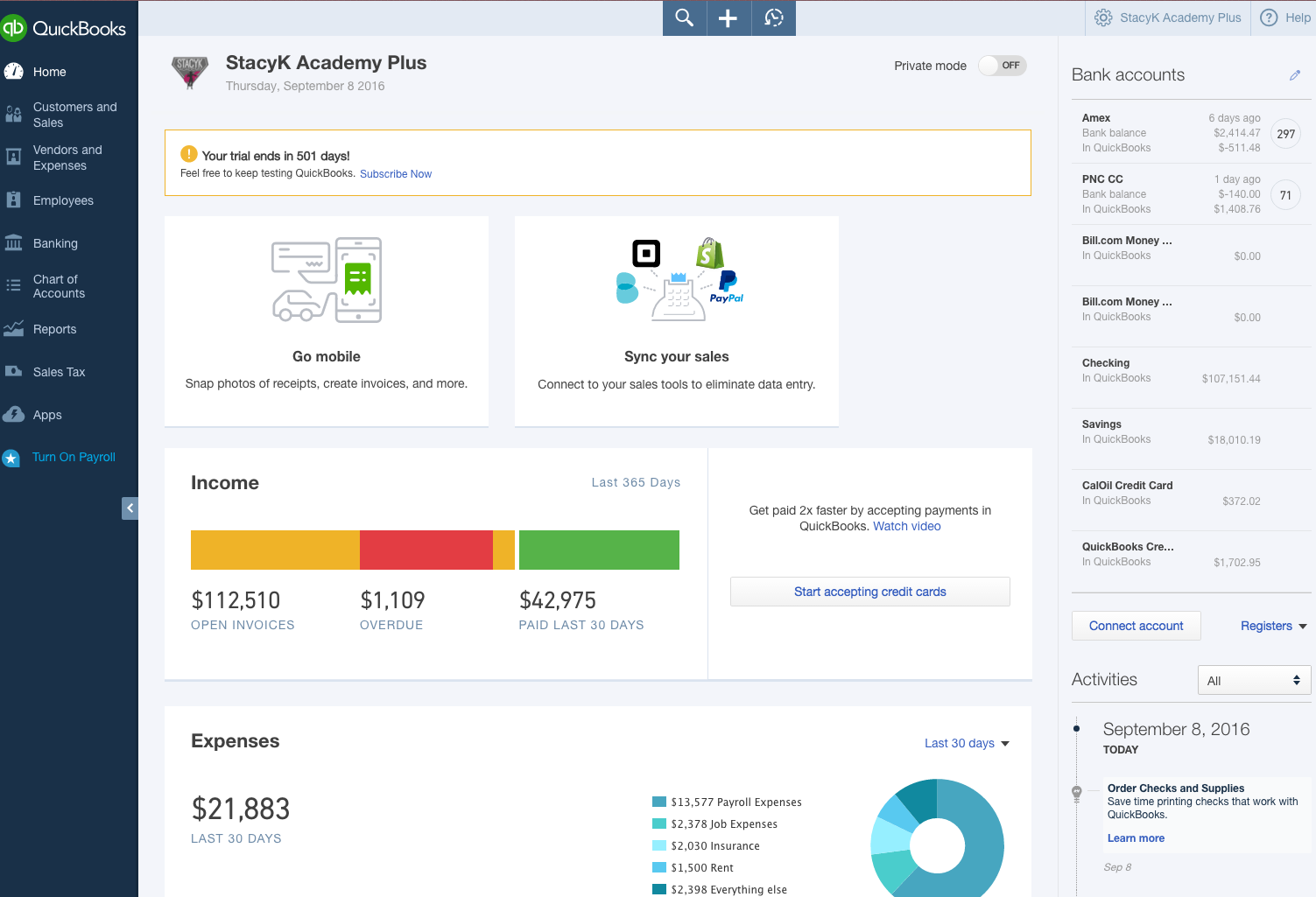Go to Banking page
1316x897 pixels.
point(55,243)
